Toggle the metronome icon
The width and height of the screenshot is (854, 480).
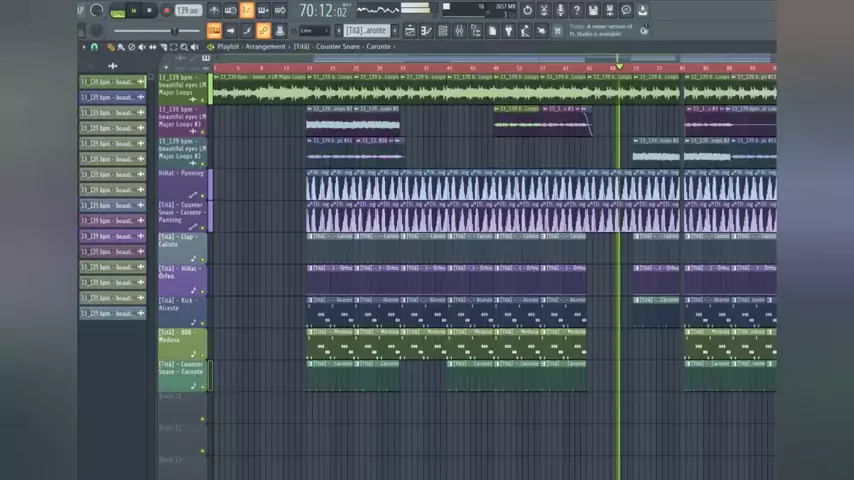coord(214,10)
